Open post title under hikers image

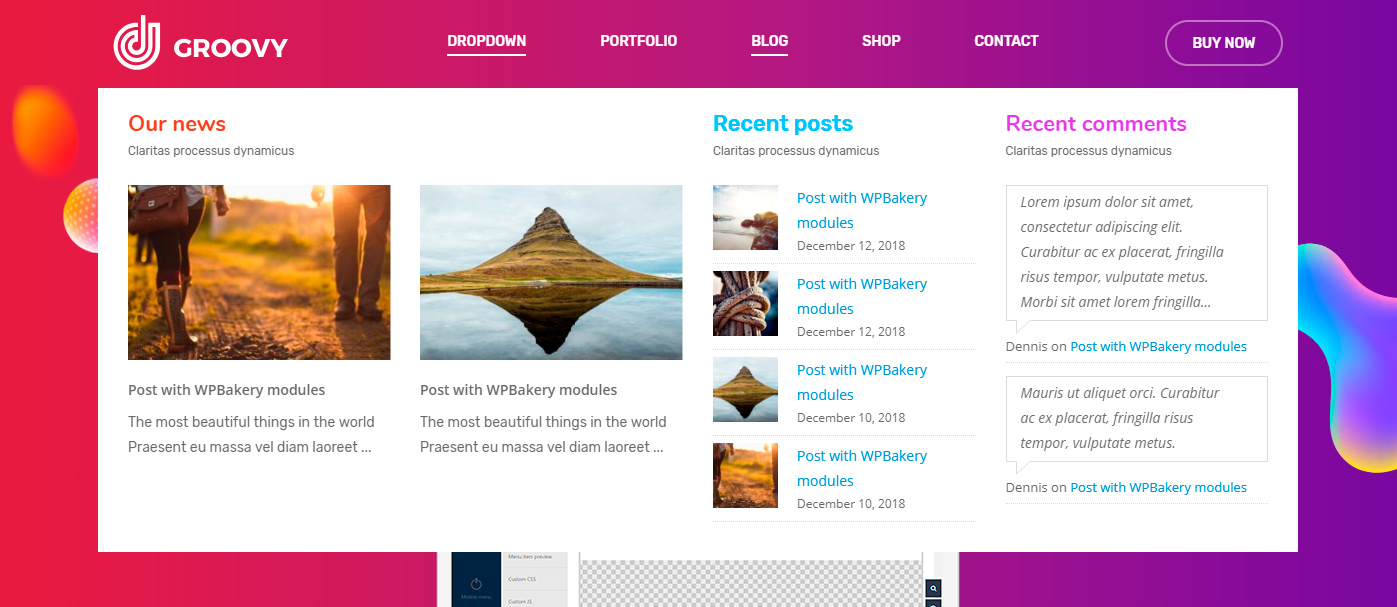[x=226, y=390]
